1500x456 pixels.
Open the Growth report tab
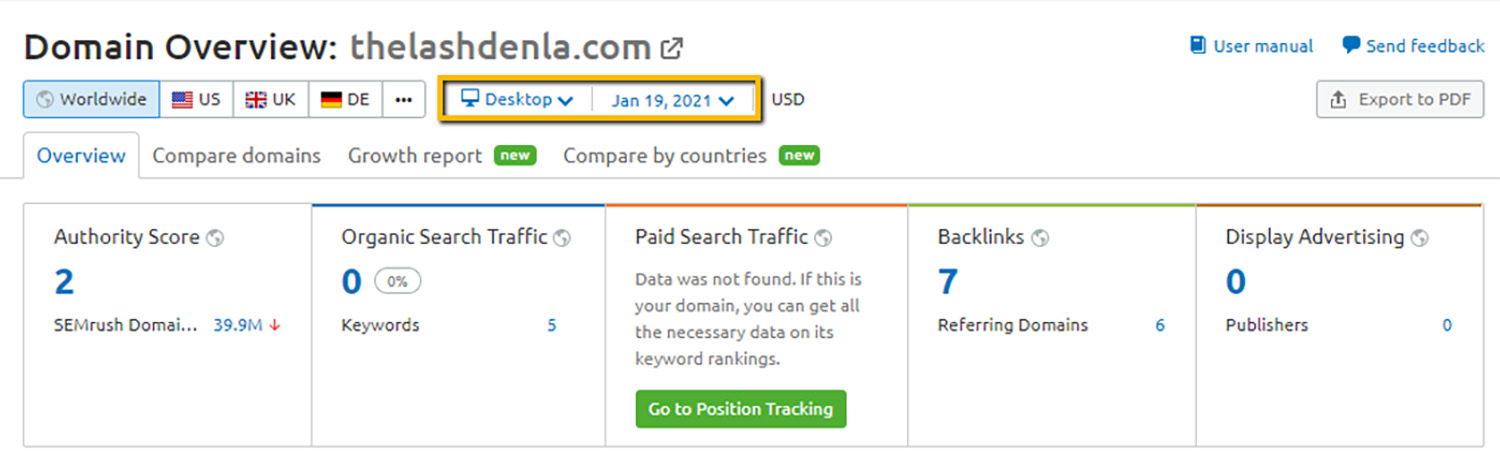(x=415, y=156)
